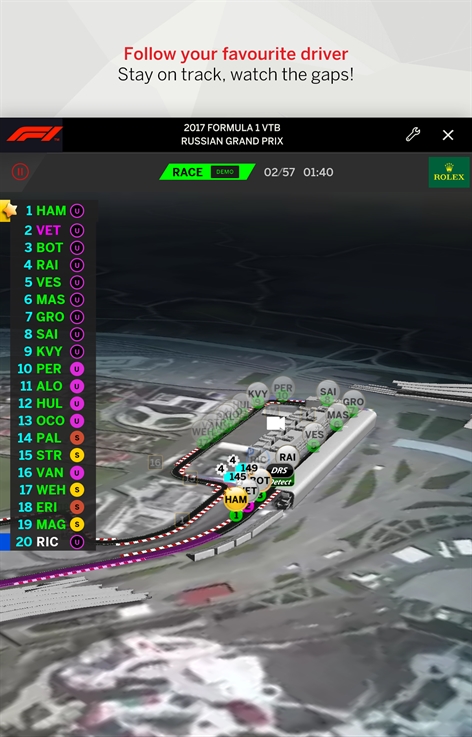Image resolution: width=472 pixels, height=737 pixels.
Task: Tap the GRO driver bubble on track
Action: pyautogui.click(x=353, y=402)
